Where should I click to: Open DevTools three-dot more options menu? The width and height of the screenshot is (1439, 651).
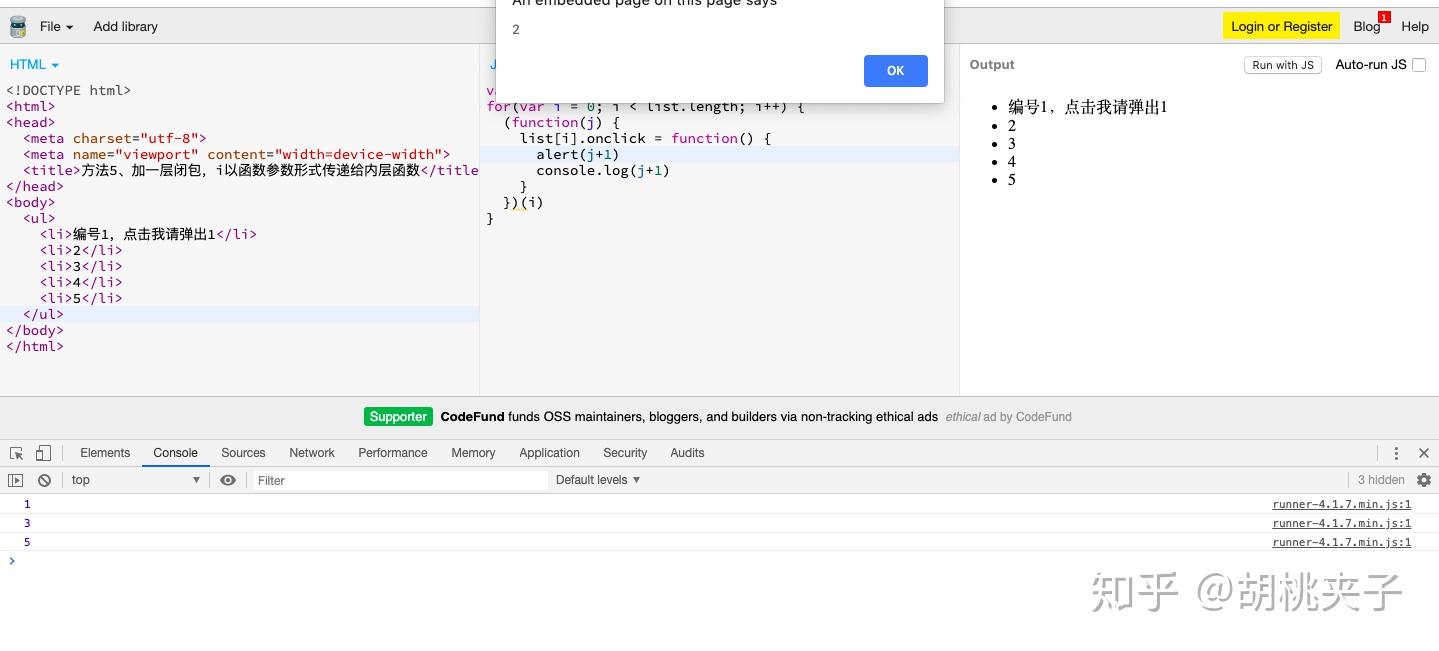click(x=1396, y=453)
